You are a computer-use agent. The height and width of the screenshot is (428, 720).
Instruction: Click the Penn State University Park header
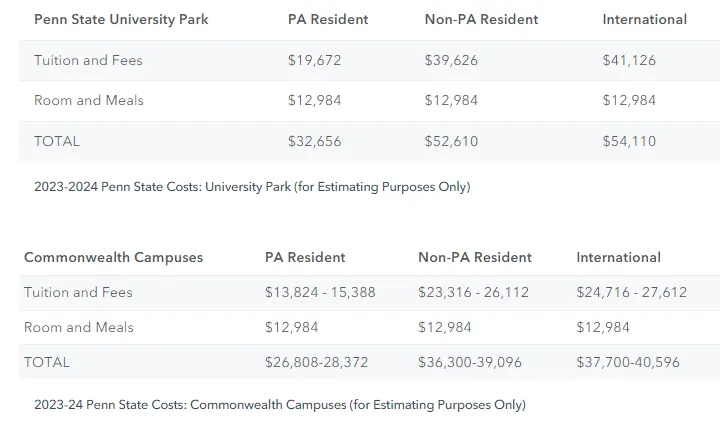click(x=122, y=19)
